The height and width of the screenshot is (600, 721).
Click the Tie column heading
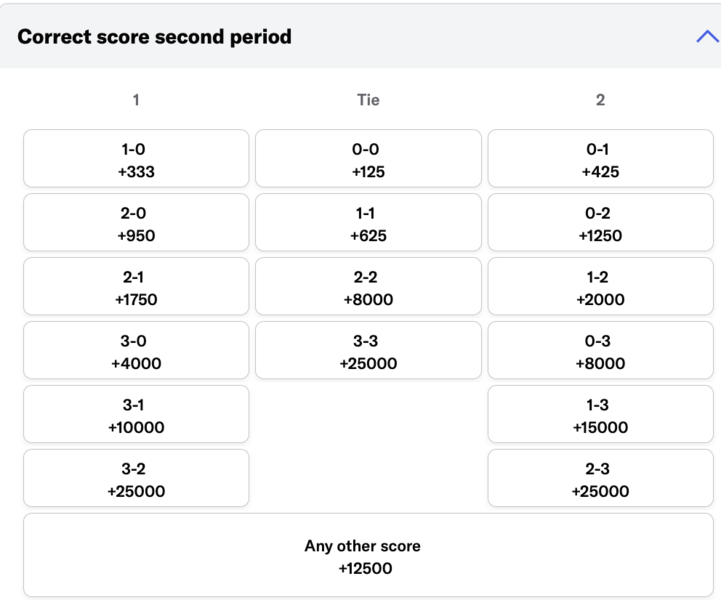pyautogui.click(x=368, y=100)
